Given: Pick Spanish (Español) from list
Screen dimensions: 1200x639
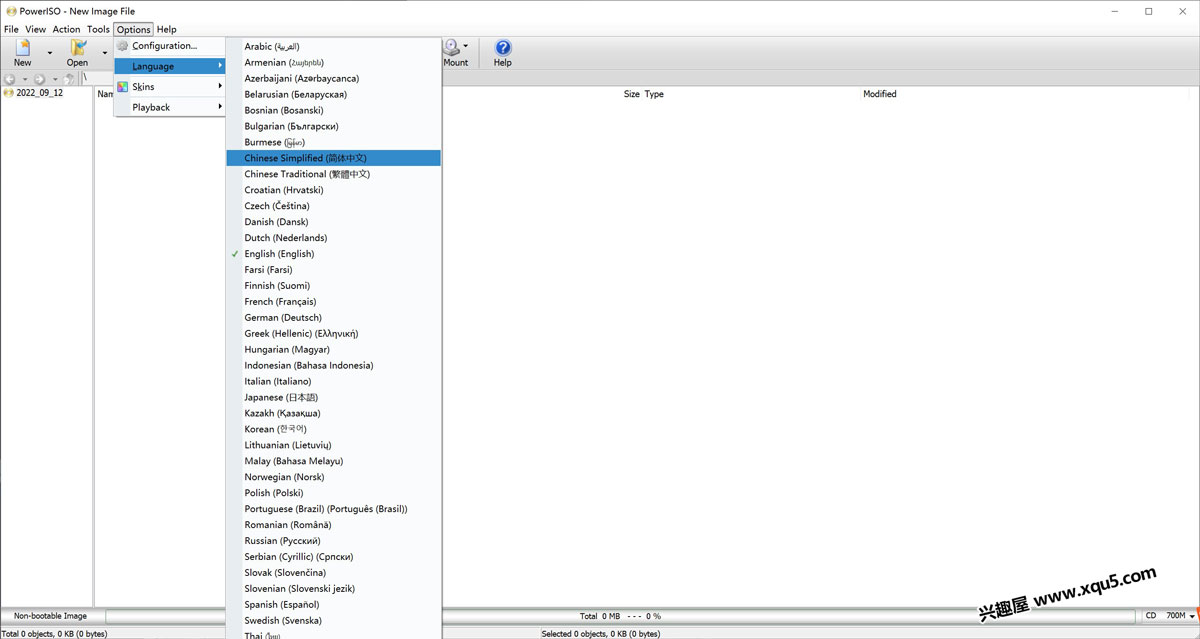Looking at the screenshot, I should 334,605.
